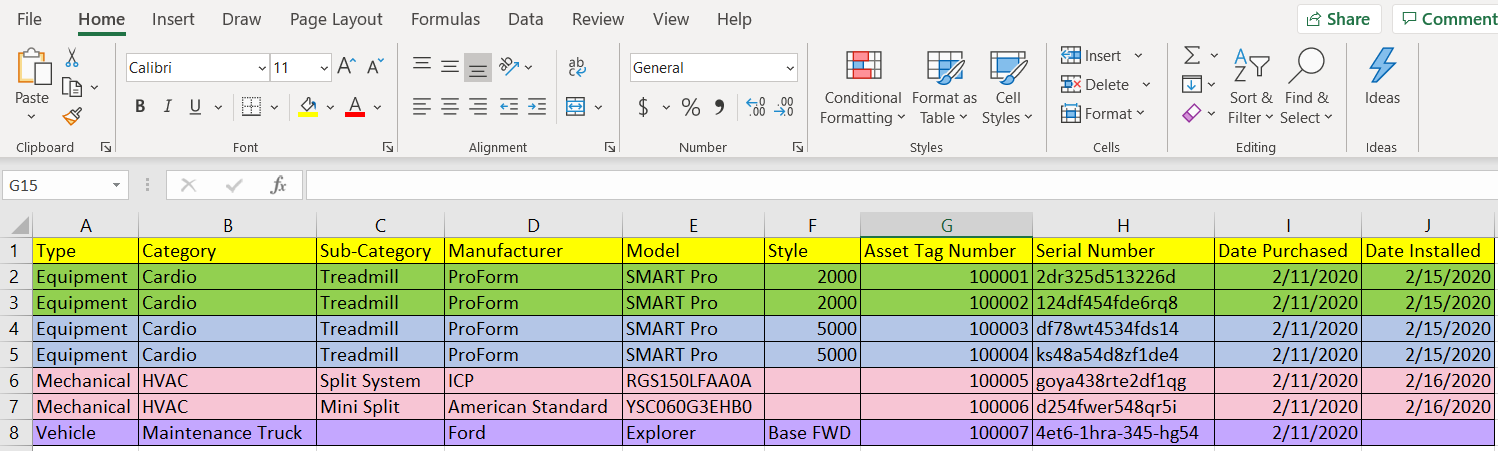Open Number format dialog launcher

pyautogui.click(x=798, y=147)
